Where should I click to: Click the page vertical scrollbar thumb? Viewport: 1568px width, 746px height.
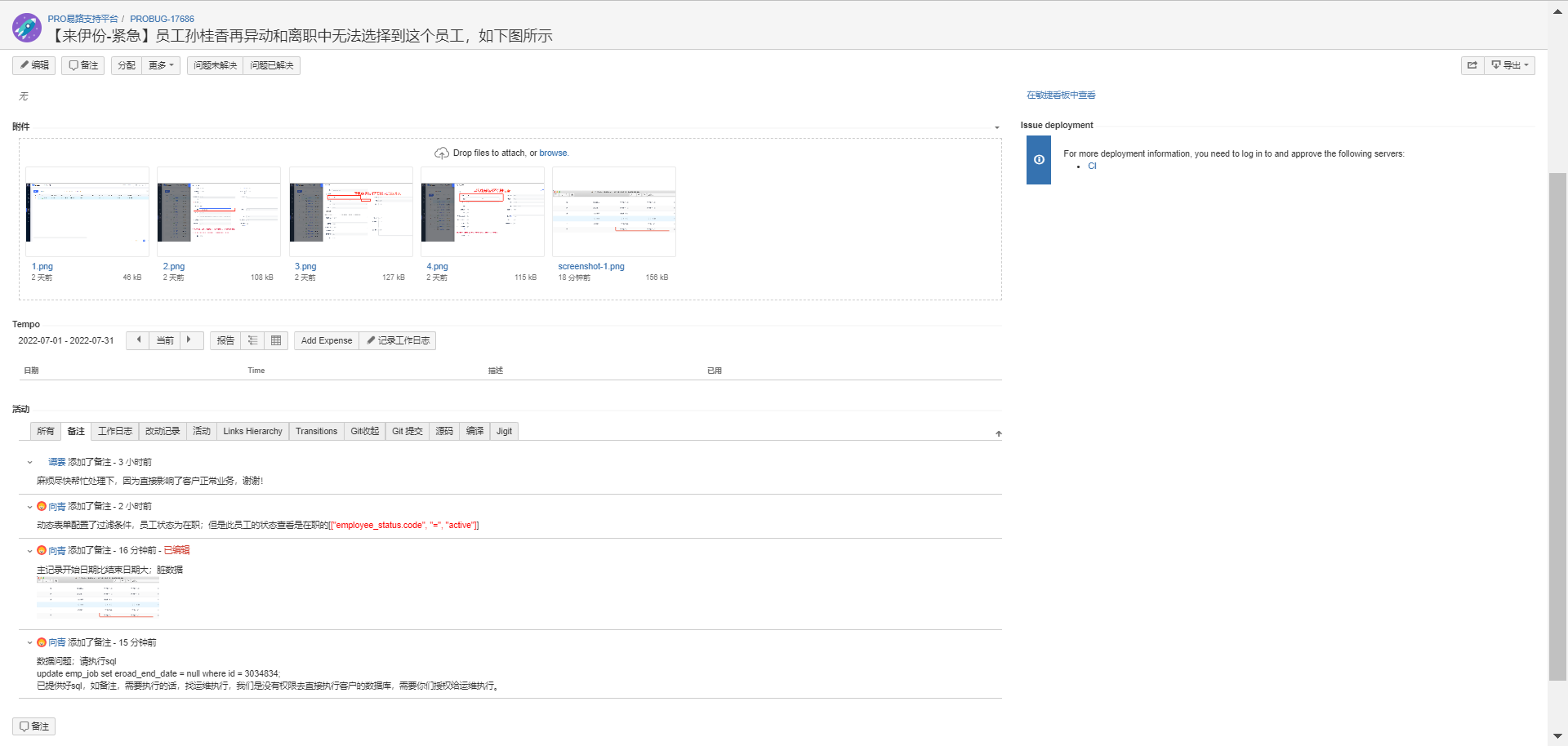[1557, 424]
